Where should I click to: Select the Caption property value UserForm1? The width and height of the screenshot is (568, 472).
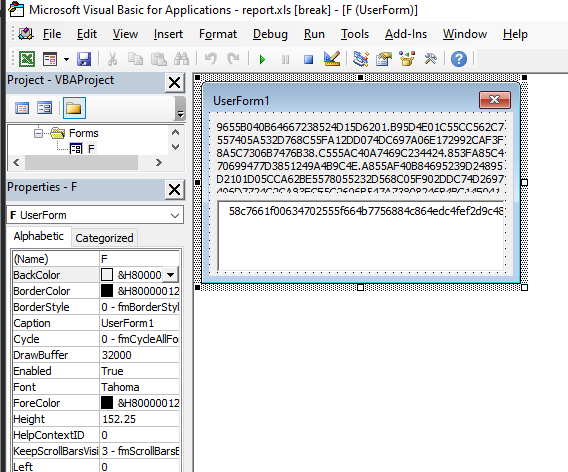click(x=139, y=323)
